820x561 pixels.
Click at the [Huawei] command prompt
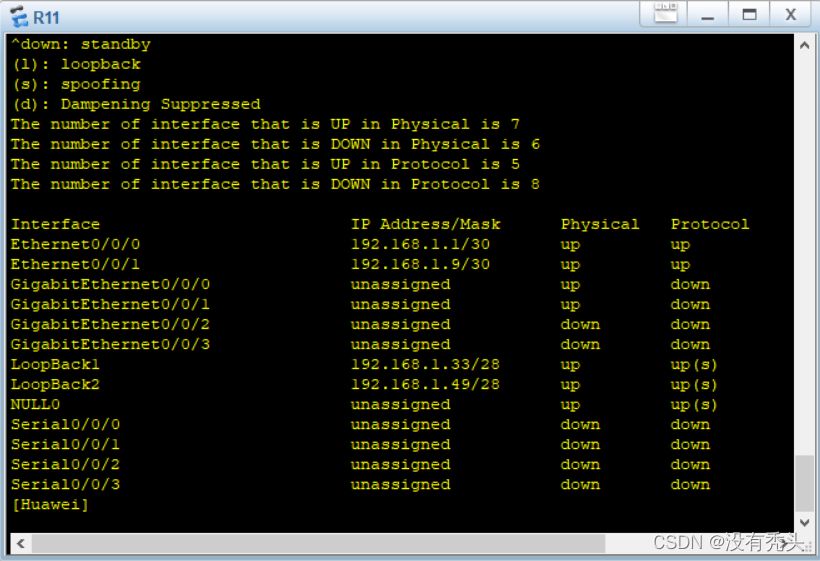pyautogui.click(x=50, y=505)
